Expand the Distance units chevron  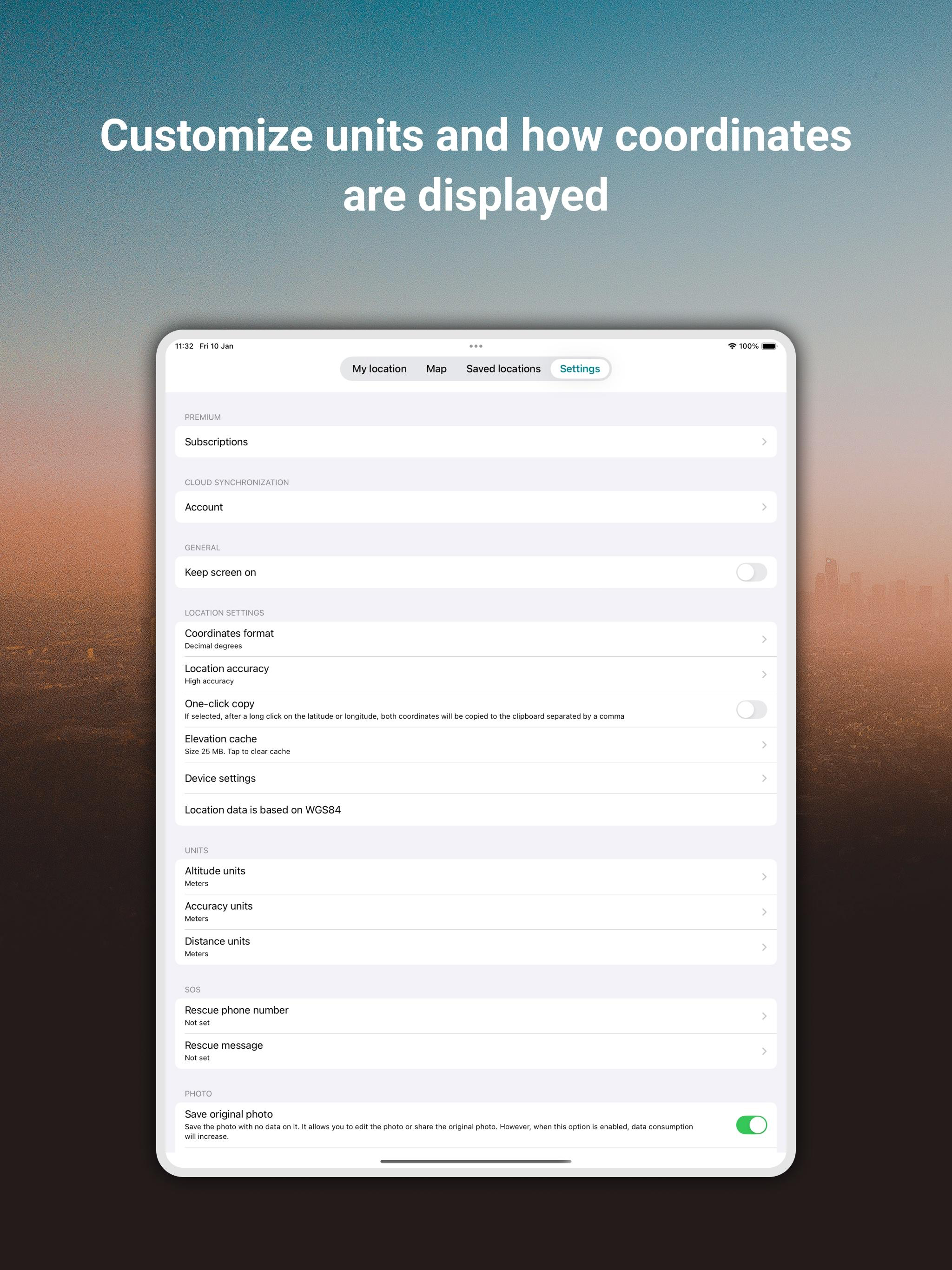click(x=764, y=947)
